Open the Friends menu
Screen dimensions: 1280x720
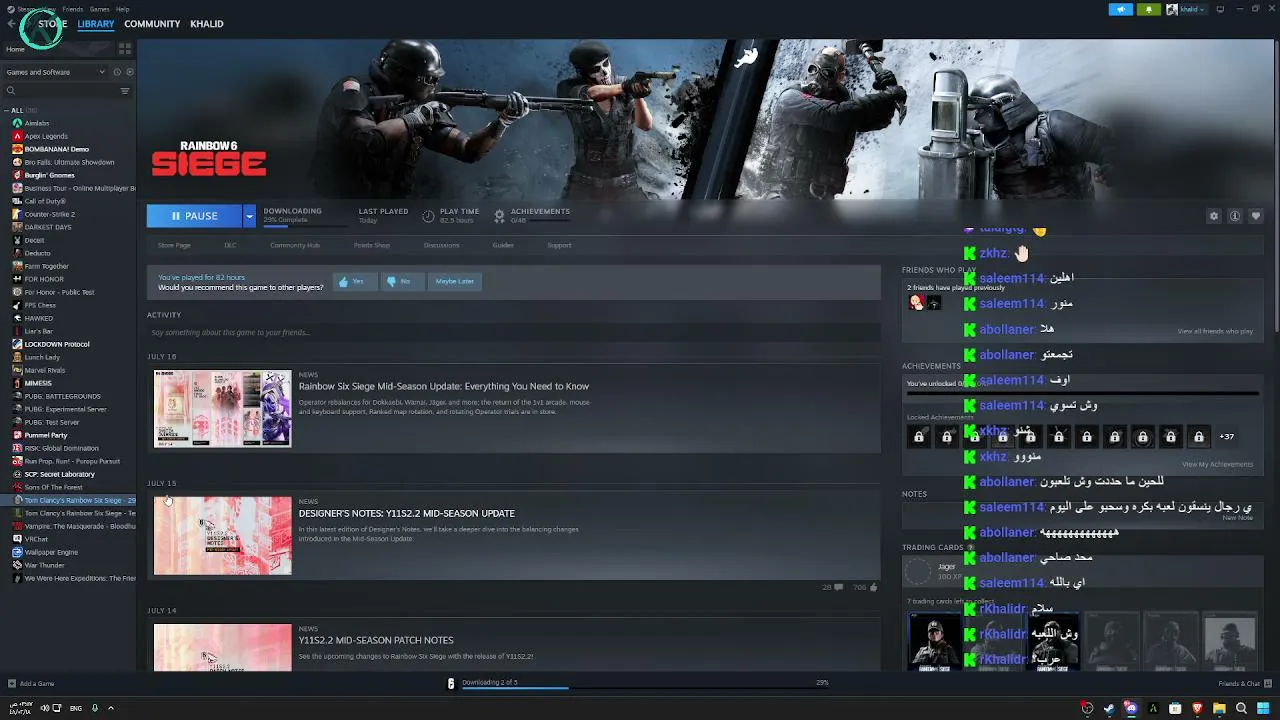(73, 9)
